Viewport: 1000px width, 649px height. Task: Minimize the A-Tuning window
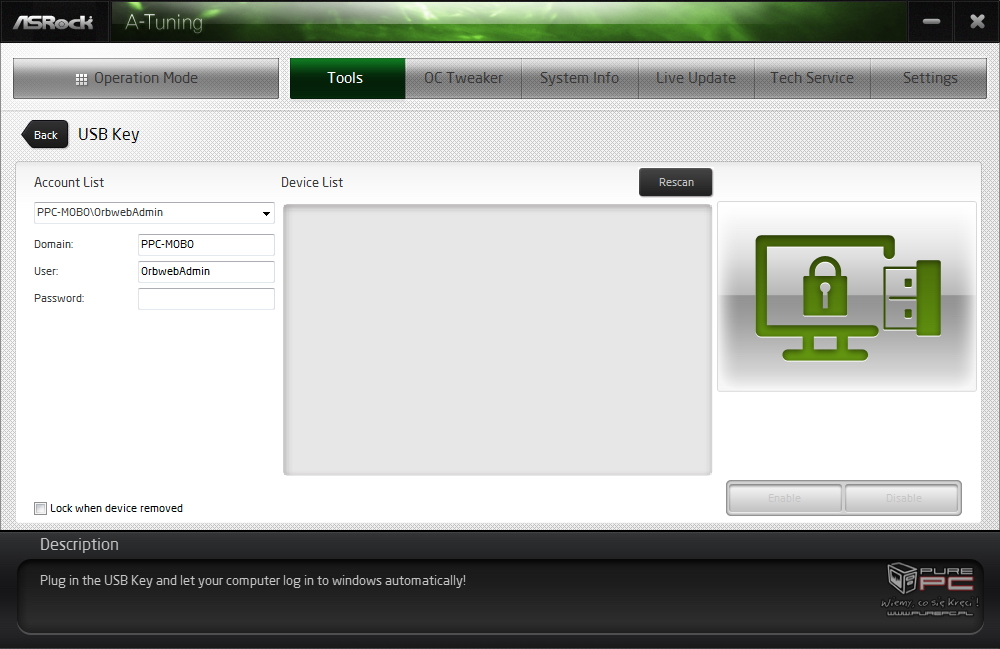[931, 22]
